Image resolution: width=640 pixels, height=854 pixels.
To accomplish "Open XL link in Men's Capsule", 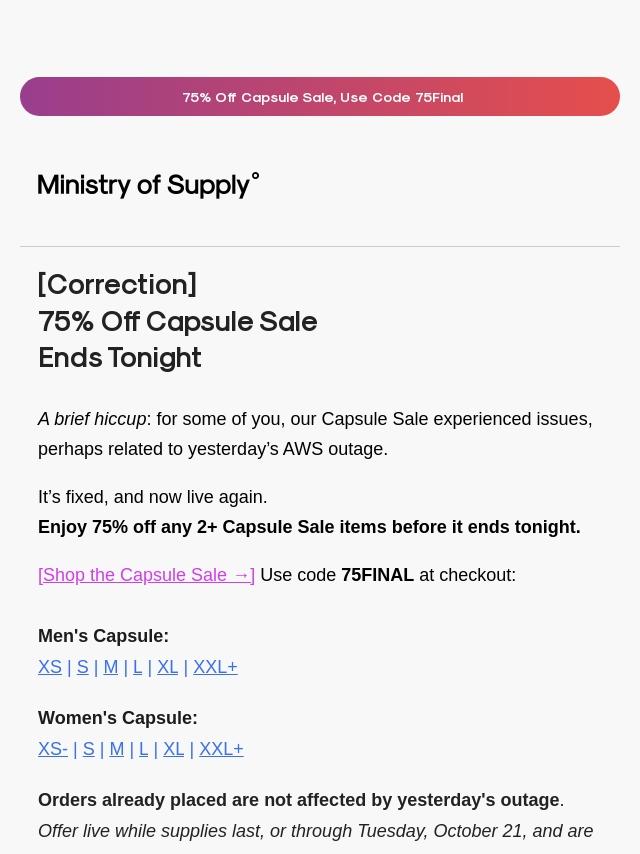I will 167,667.
